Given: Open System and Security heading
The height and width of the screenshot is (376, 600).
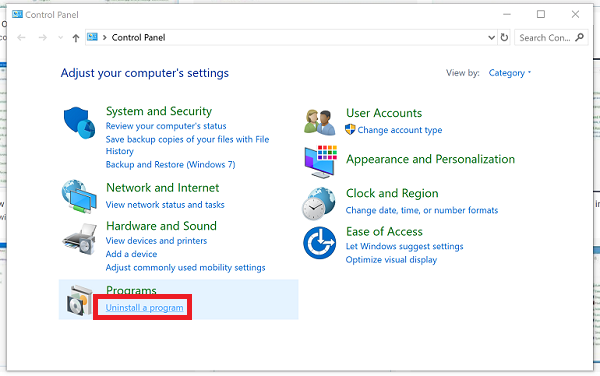Looking at the screenshot, I should click(159, 111).
